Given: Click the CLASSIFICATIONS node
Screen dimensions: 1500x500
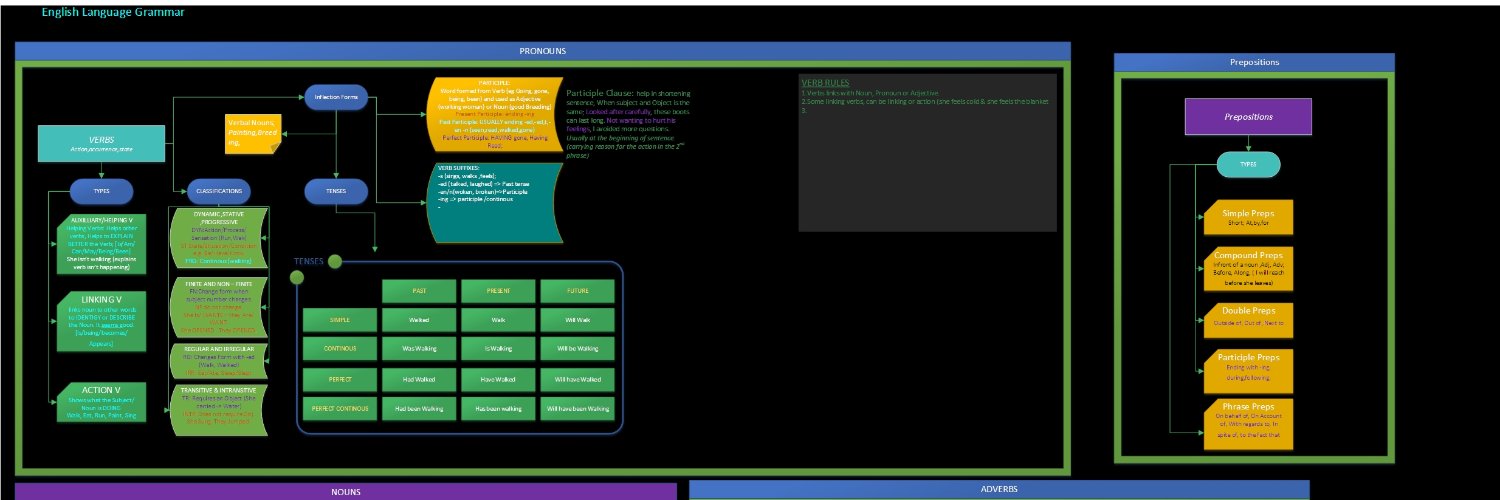Looking at the screenshot, I should pyautogui.click(x=220, y=189).
